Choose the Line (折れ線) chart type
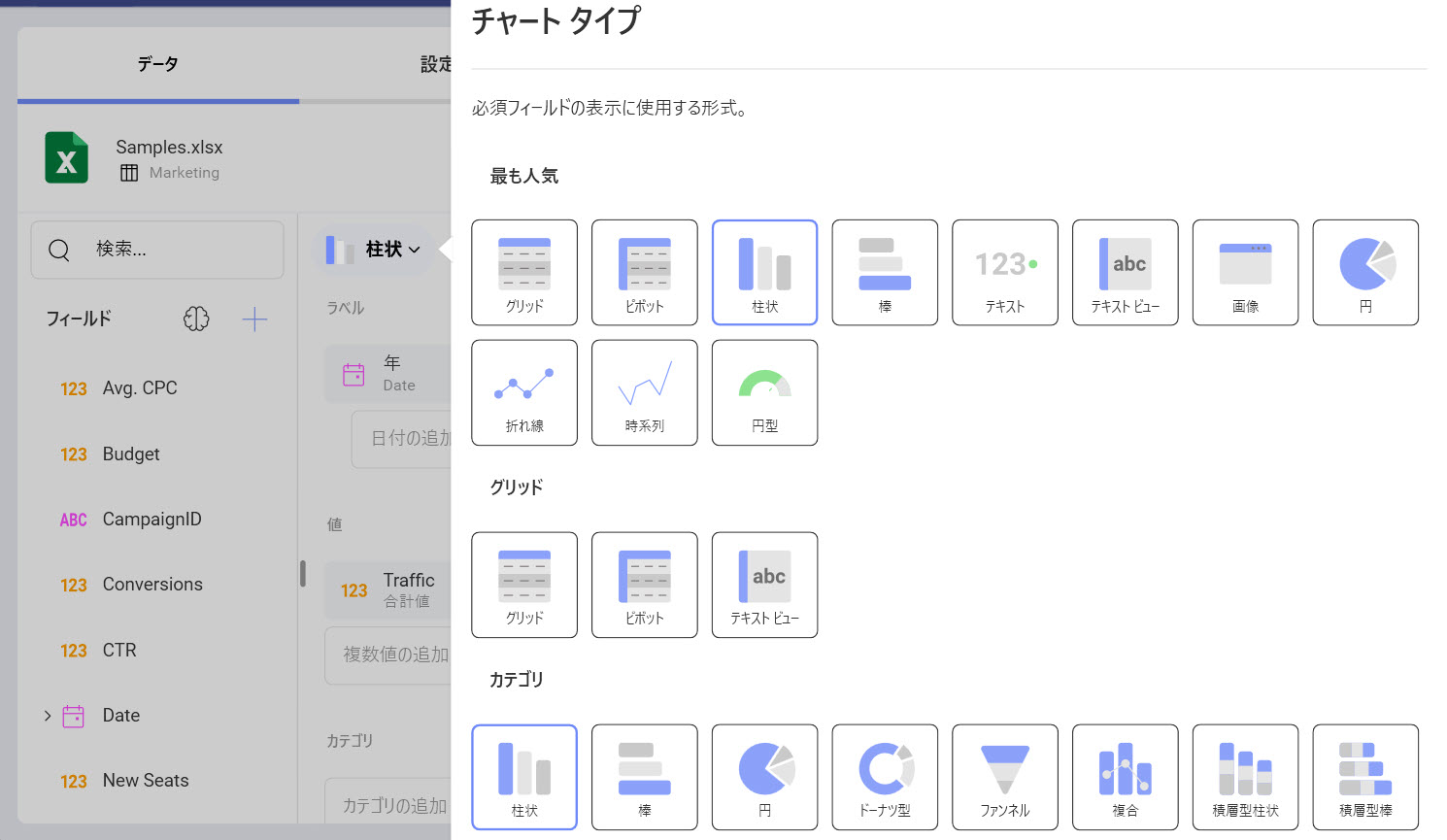This screenshot has height=840, width=1447. coord(524,392)
